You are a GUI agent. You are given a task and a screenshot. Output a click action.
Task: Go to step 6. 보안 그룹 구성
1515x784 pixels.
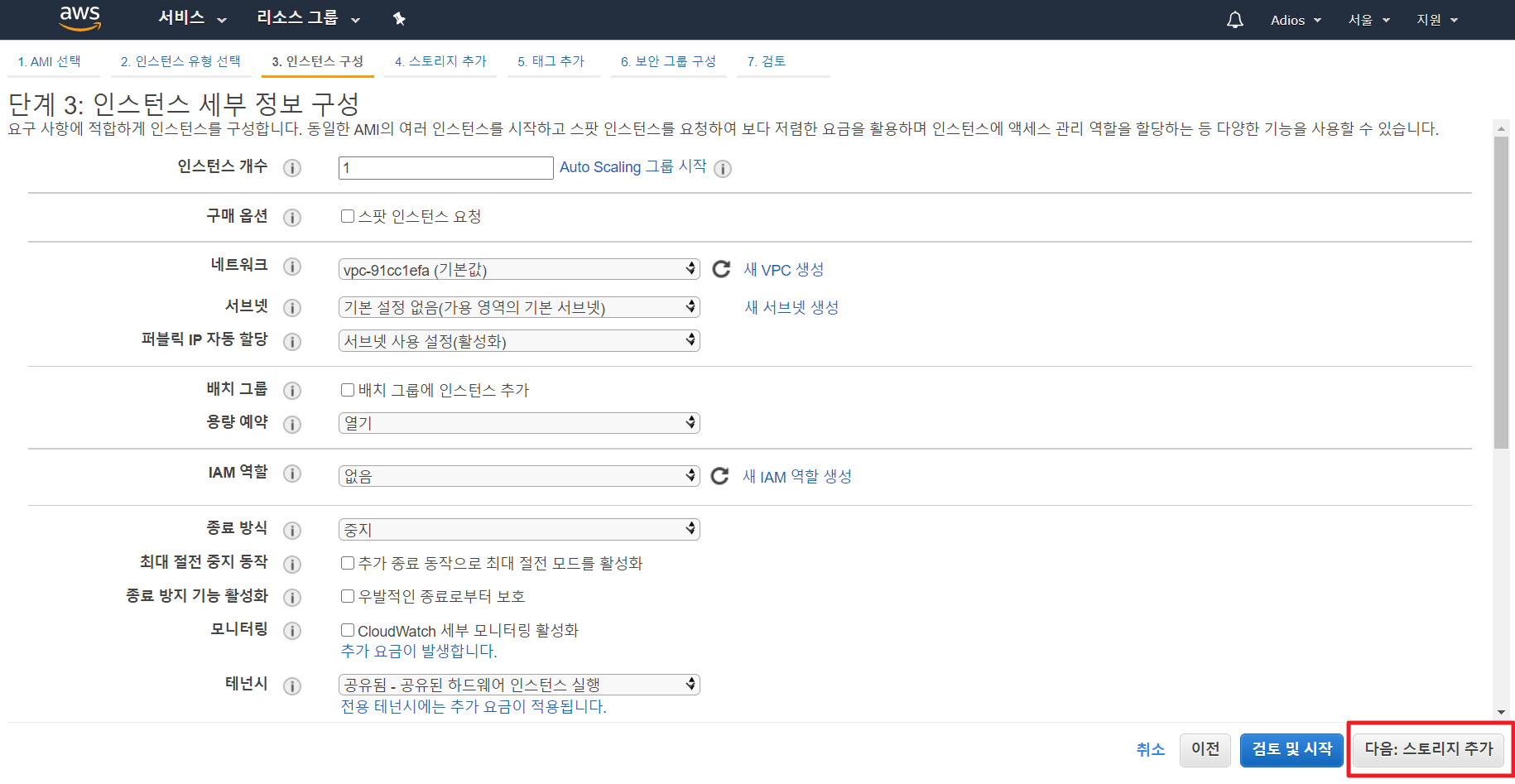tap(668, 61)
